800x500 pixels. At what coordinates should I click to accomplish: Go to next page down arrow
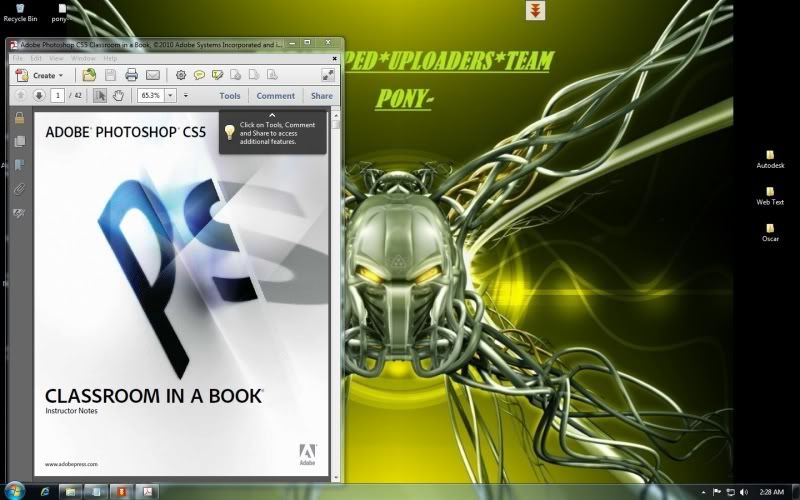point(39,95)
